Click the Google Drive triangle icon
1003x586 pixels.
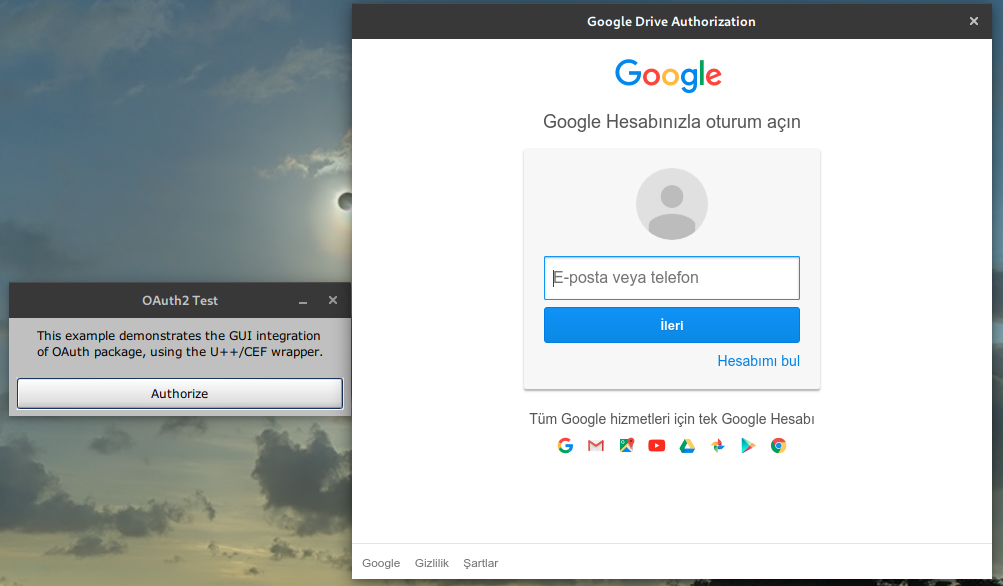(687, 446)
